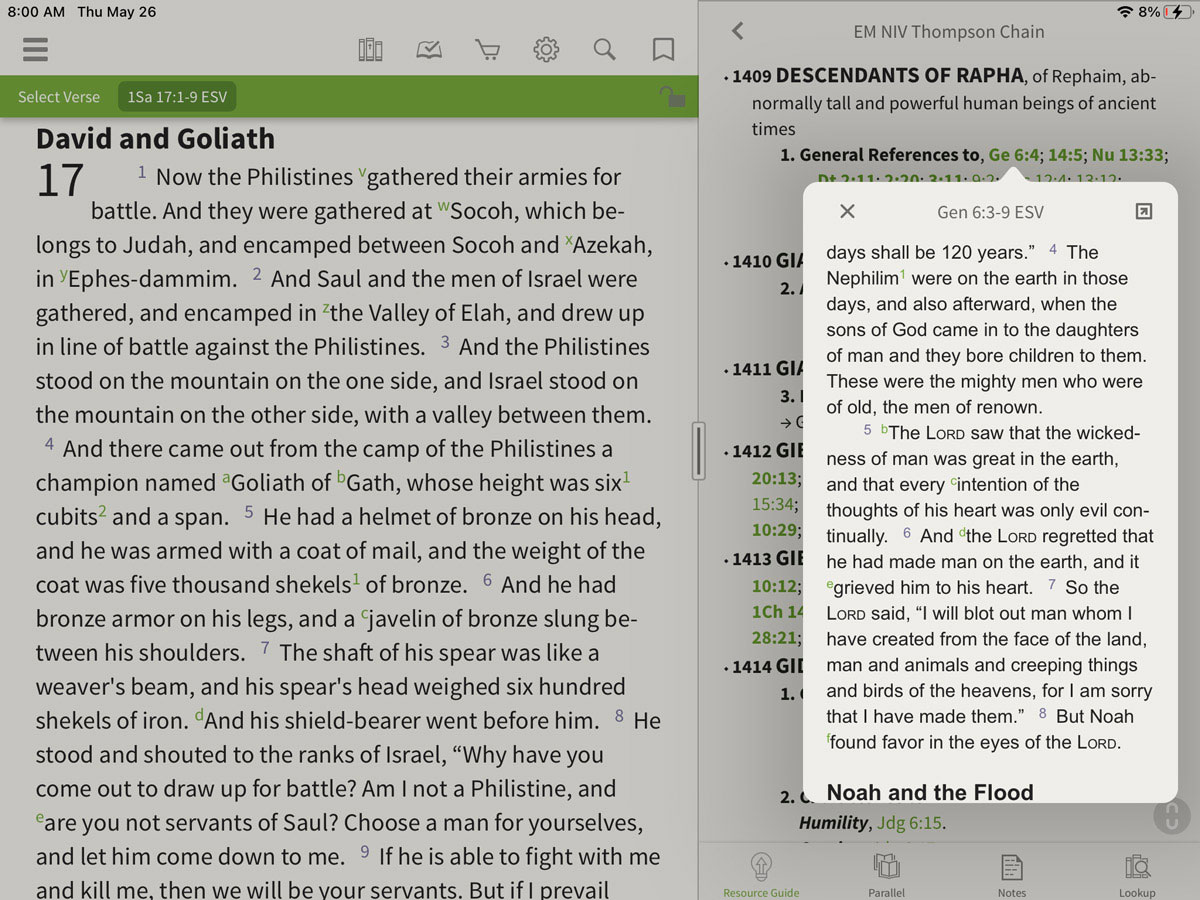Open the 20:13 reference link
Screen dimensions: 1200x900
pos(775,478)
